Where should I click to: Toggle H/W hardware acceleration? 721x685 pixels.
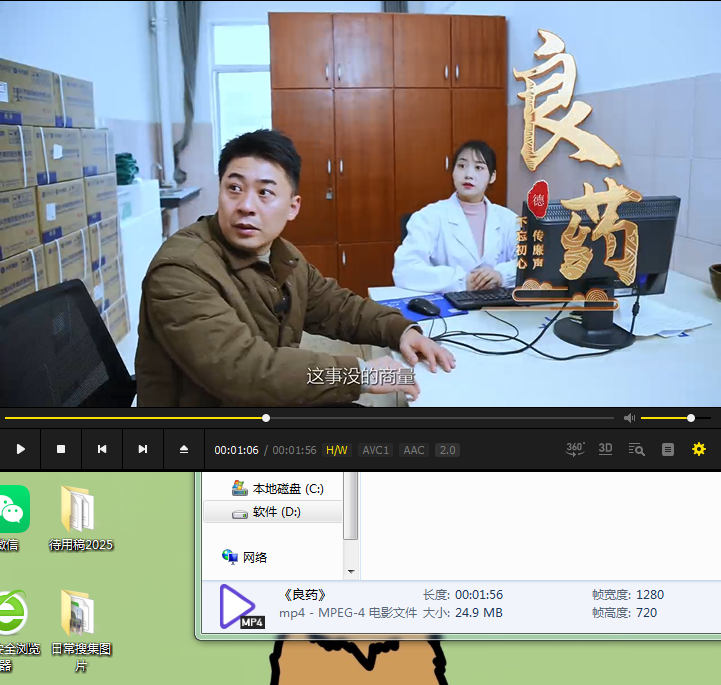(x=336, y=450)
